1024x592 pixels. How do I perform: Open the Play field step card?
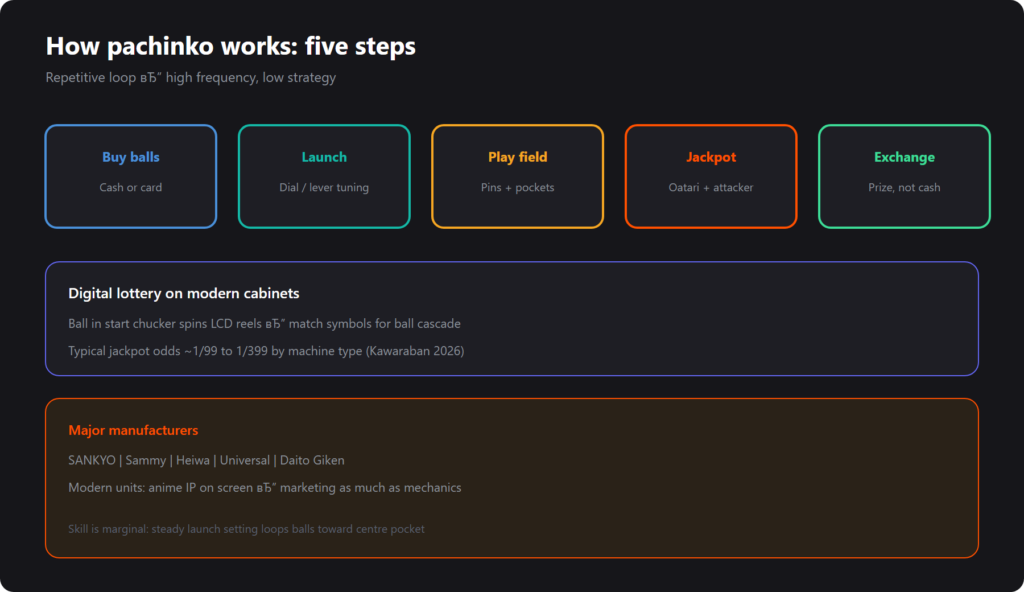click(517, 176)
